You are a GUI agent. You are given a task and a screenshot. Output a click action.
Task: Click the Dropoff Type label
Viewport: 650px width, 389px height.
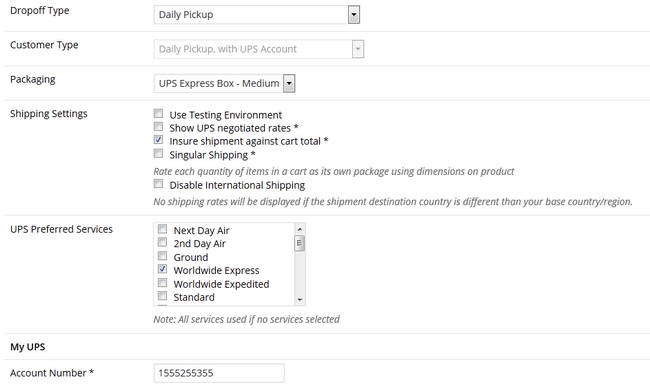tap(40, 10)
